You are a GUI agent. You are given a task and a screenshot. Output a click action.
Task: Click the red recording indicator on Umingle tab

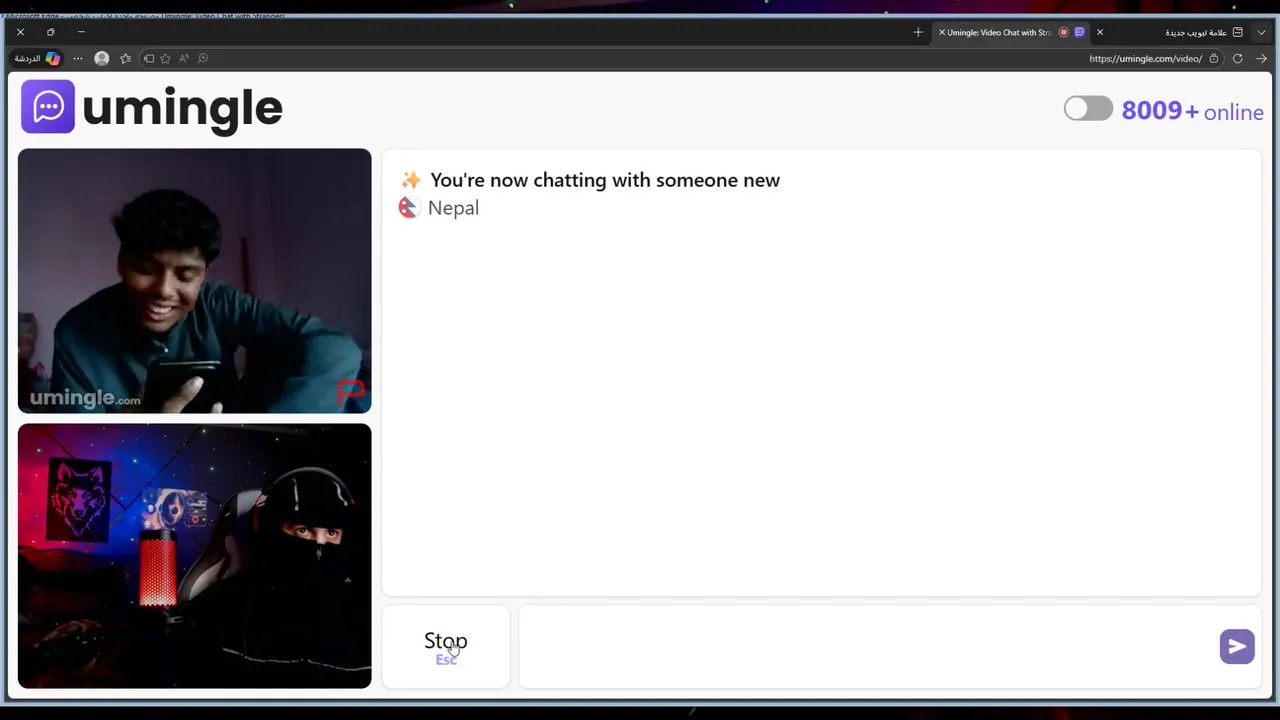1063,32
